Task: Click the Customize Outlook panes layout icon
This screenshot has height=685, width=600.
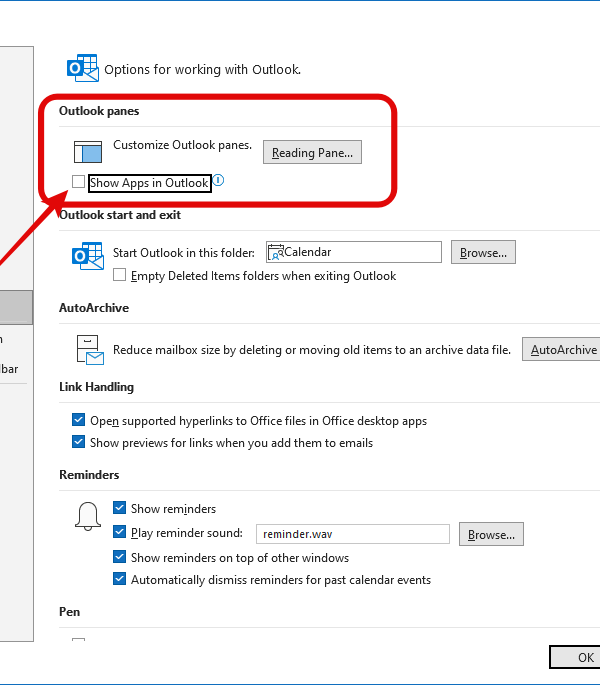Action: (x=88, y=152)
